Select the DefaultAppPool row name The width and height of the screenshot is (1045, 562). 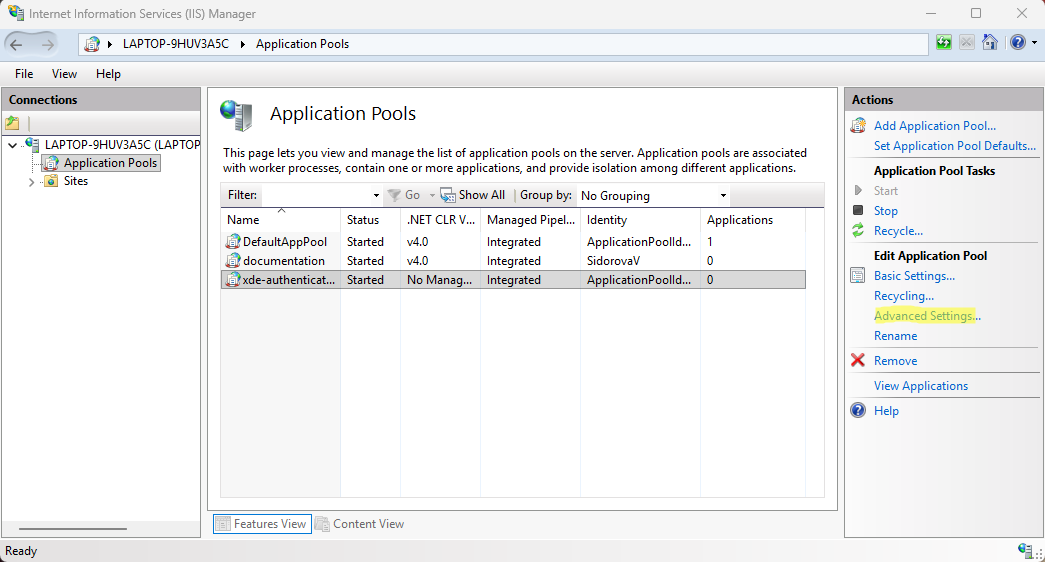285,242
